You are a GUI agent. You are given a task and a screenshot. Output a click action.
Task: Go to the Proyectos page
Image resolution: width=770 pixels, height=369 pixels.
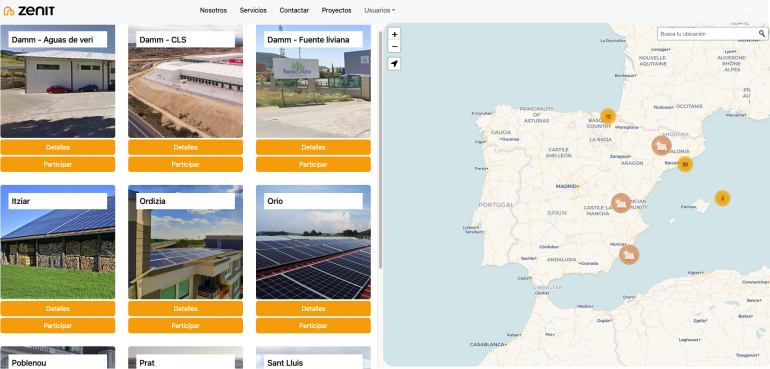pos(336,10)
